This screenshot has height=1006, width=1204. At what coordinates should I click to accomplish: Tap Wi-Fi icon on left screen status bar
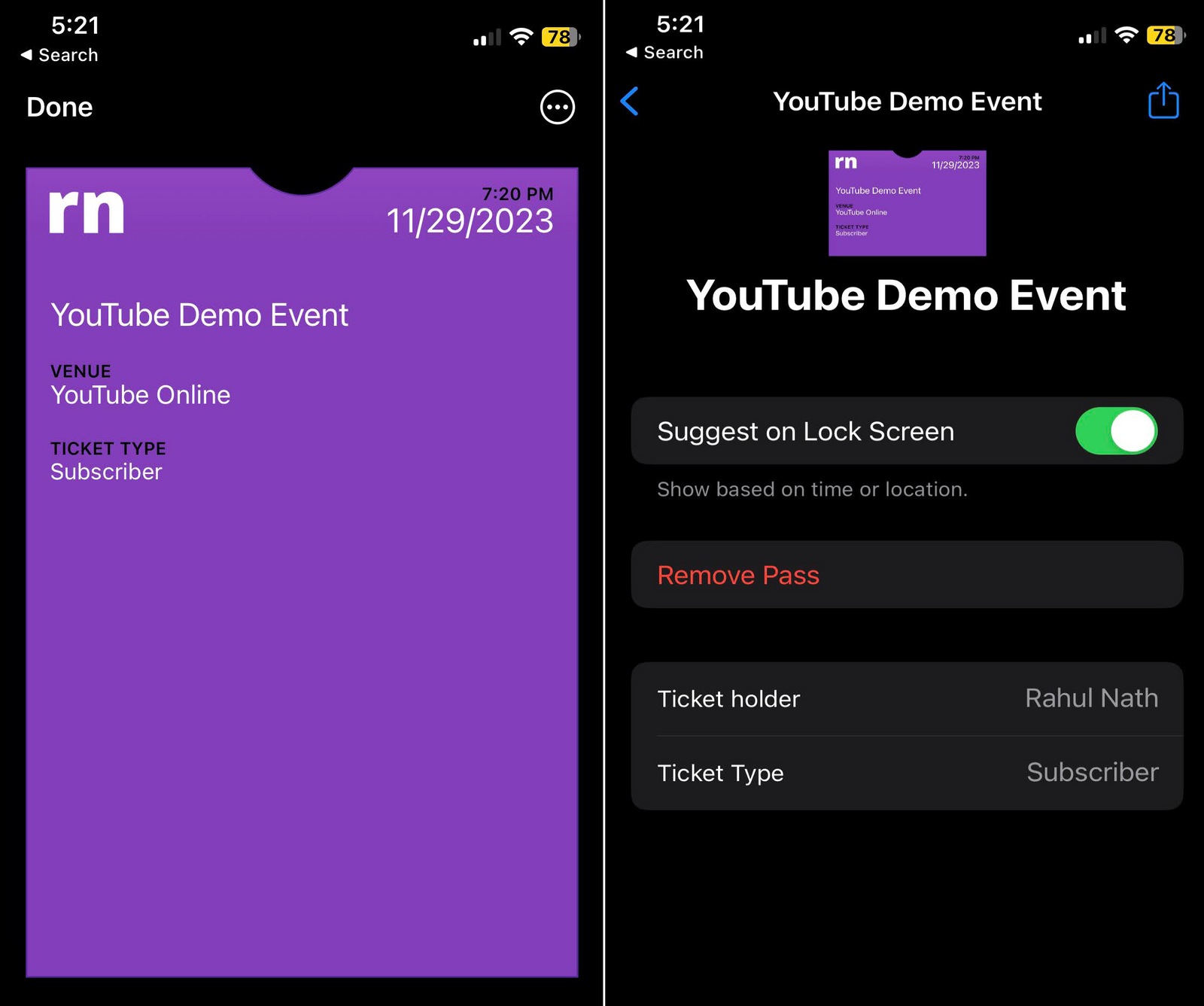click(521, 37)
